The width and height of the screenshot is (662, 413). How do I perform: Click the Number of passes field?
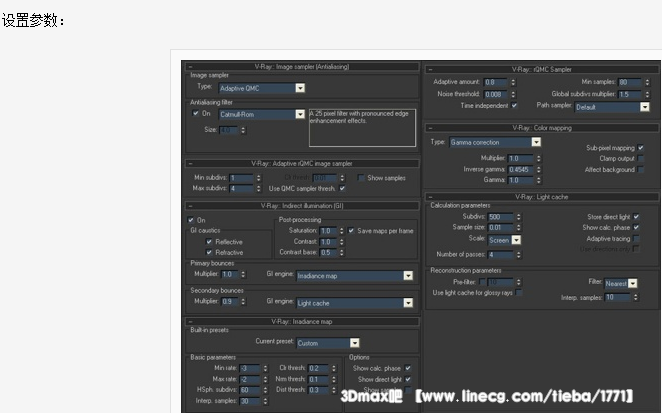click(501, 255)
